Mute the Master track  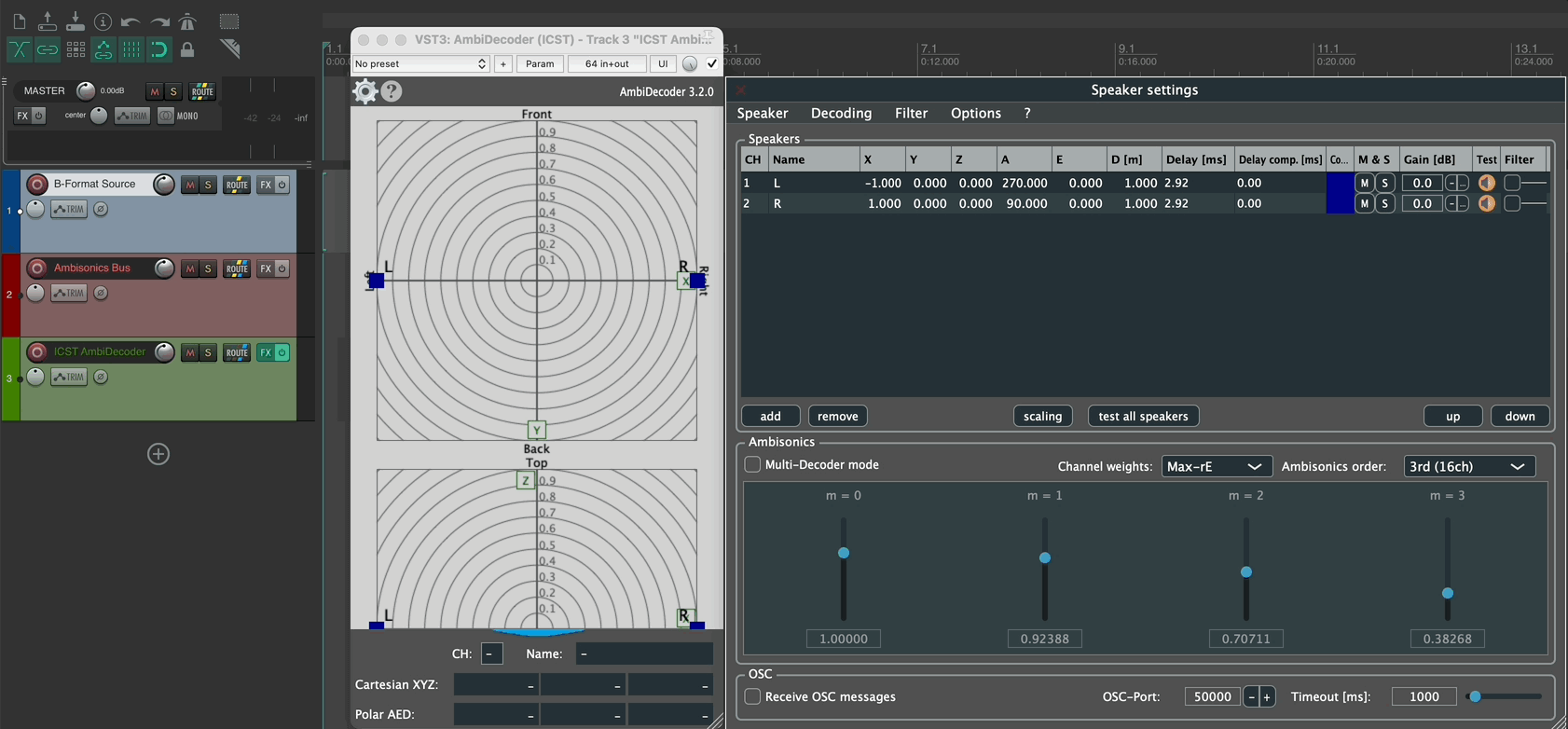click(x=154, y=91)
